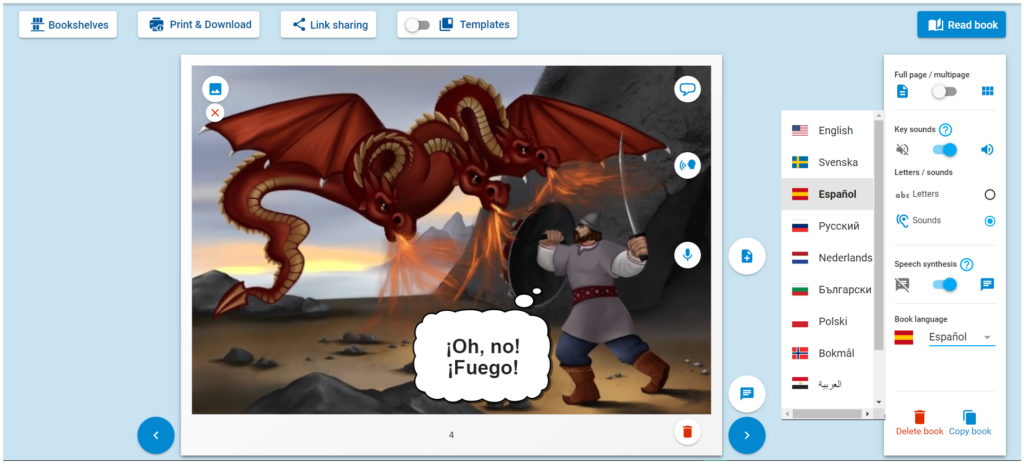Go to the previous page arrow
Screen dimensions: 1024x464
coord(155,435)
